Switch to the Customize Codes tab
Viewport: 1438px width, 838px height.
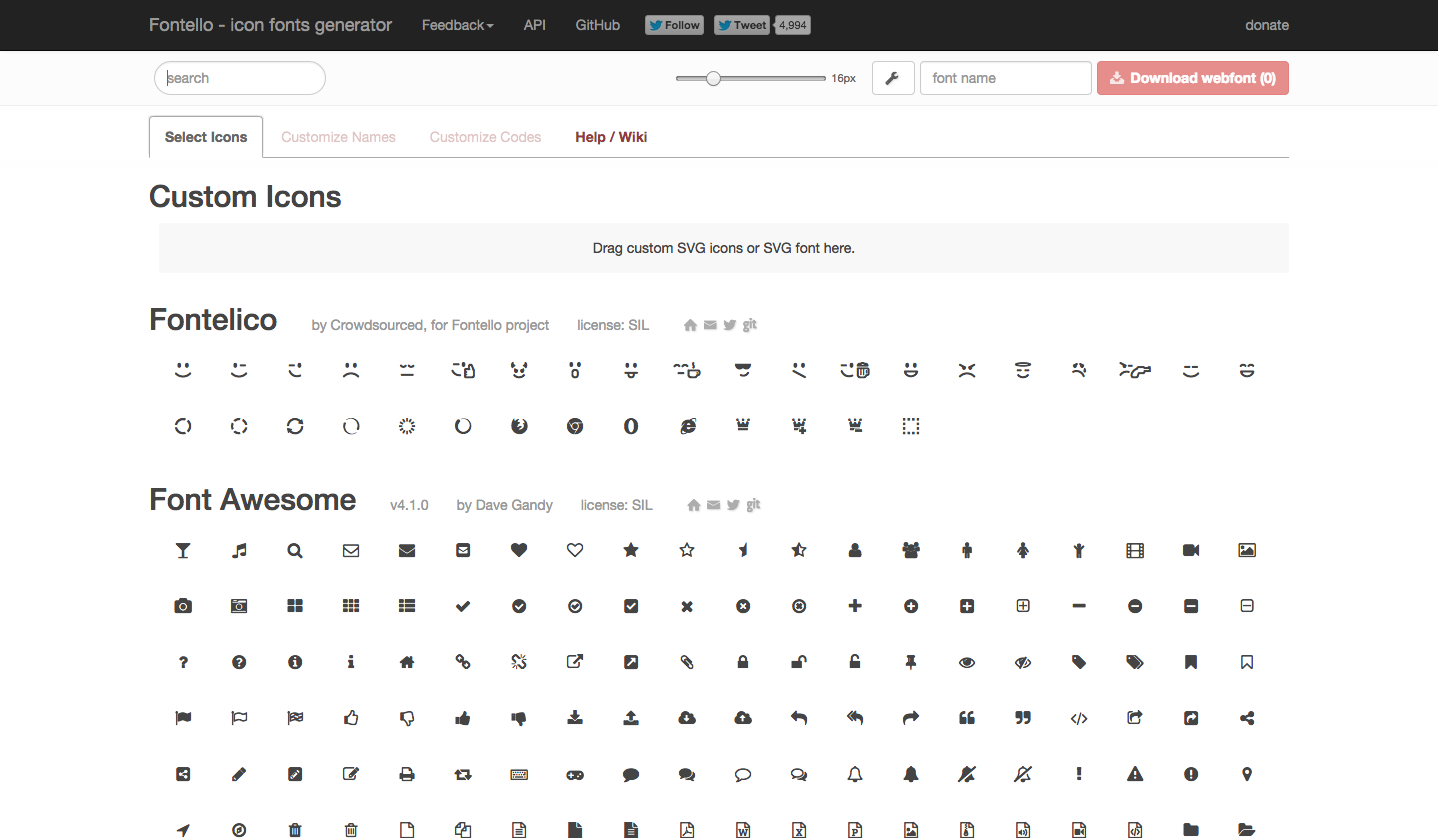click(x=485, y=137)
